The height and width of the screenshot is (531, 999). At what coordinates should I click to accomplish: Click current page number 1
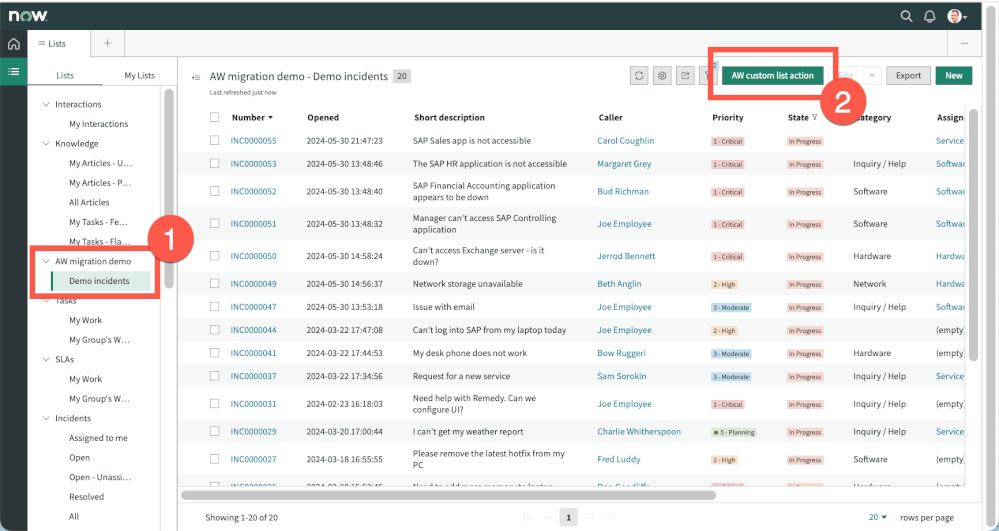[x=568, y=517]
